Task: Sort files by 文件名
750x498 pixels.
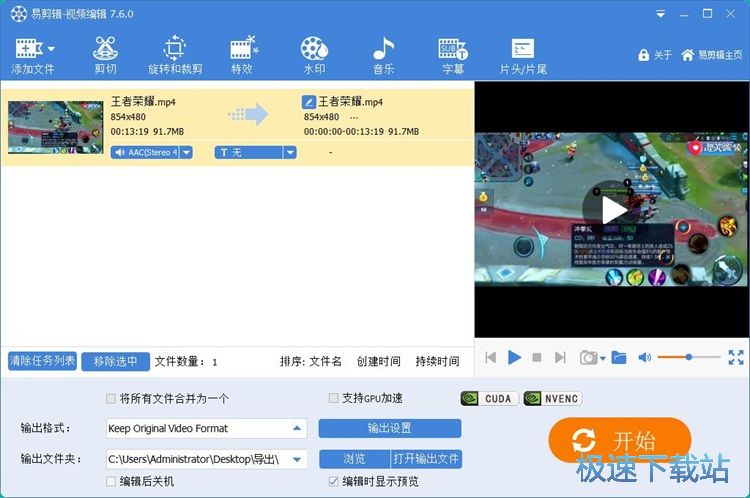Action: pyautogui.click(x=325, y=361)
